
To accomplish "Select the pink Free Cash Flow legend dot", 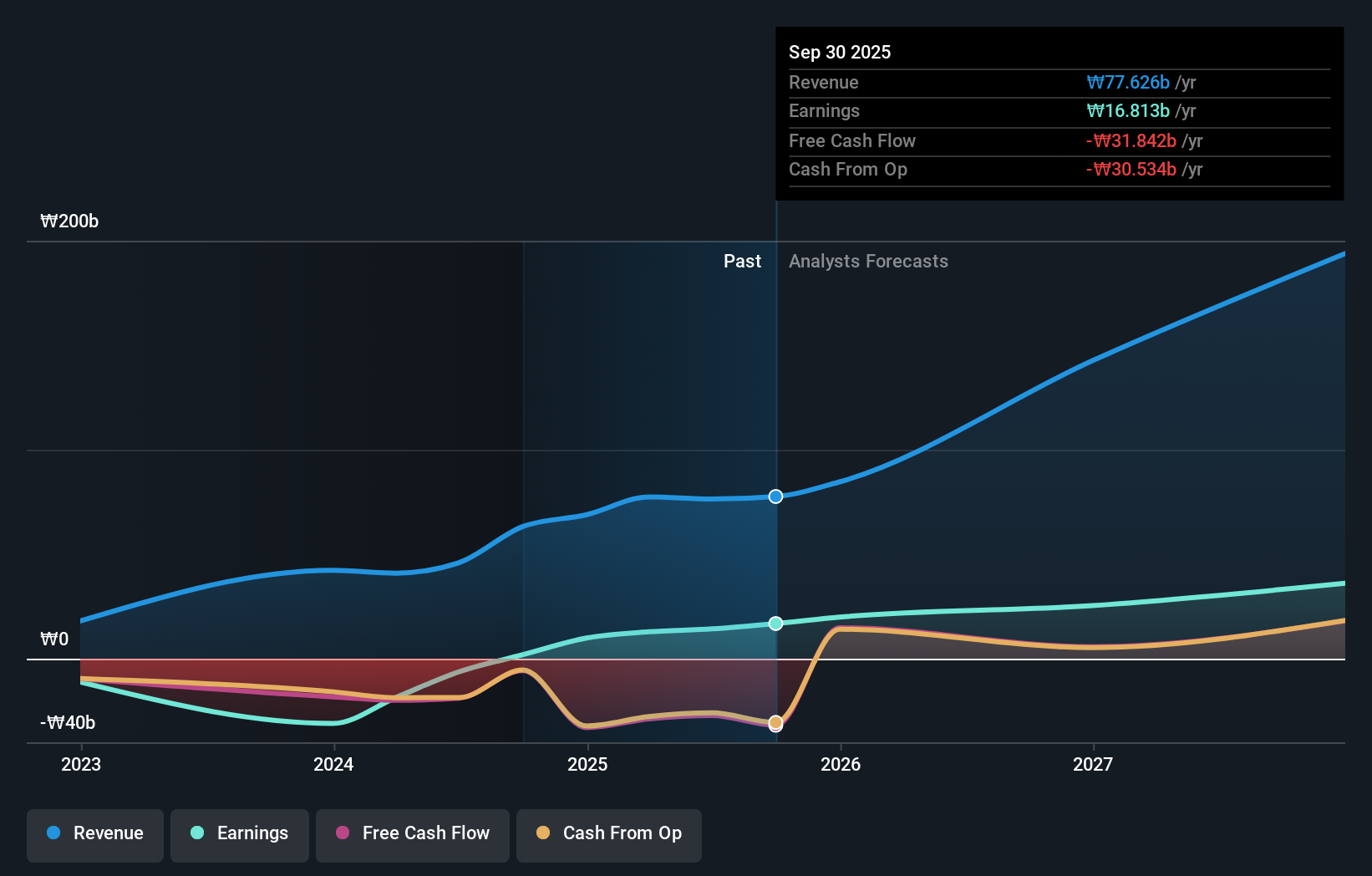I will click(x=343, y=833).
